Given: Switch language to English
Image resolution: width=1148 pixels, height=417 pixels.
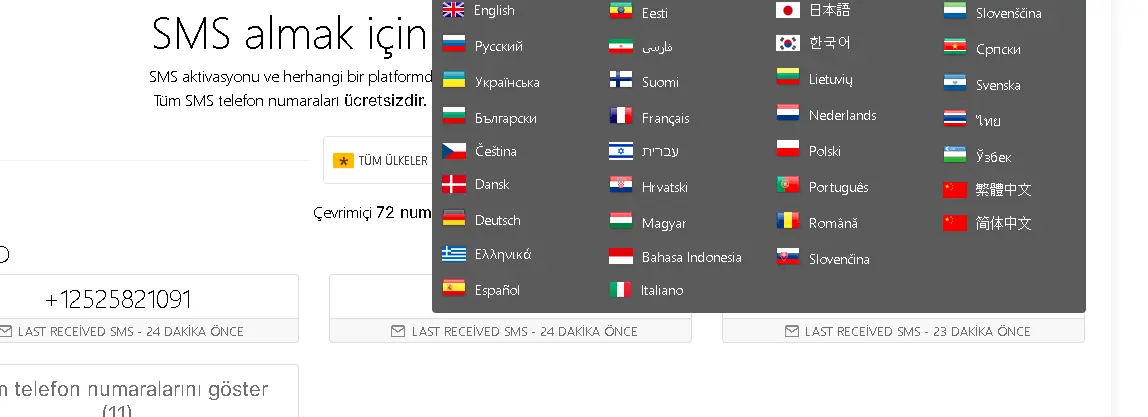Looking at the screenshot, I should pyautogui.click(x=494, y=10).
